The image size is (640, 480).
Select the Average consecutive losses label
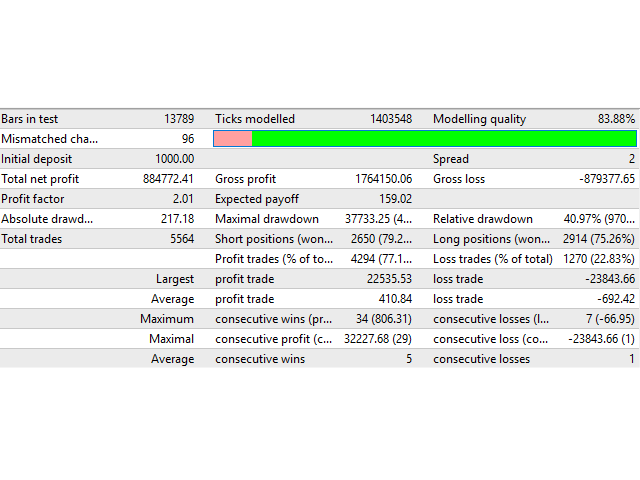[482, 359]
